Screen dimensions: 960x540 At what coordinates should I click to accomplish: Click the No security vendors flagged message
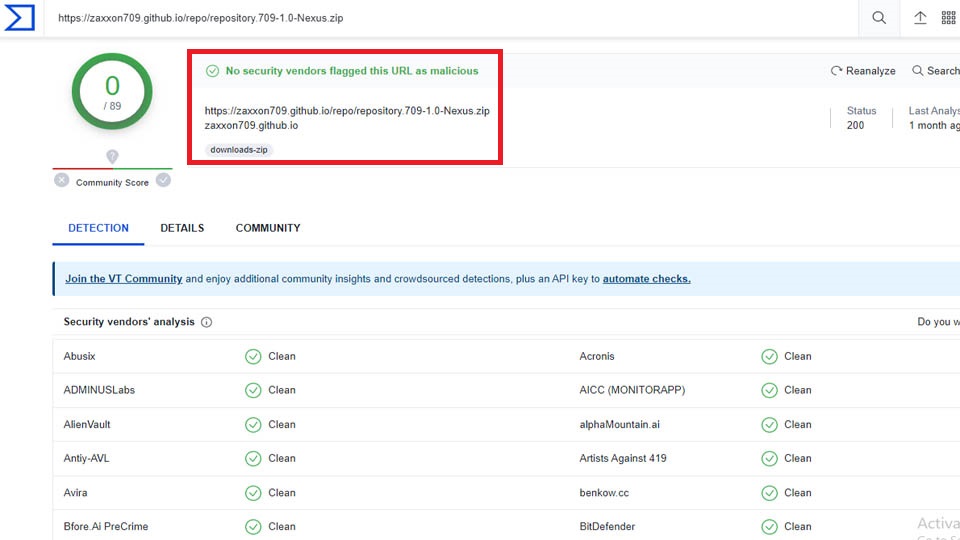(x=352, y=71)
